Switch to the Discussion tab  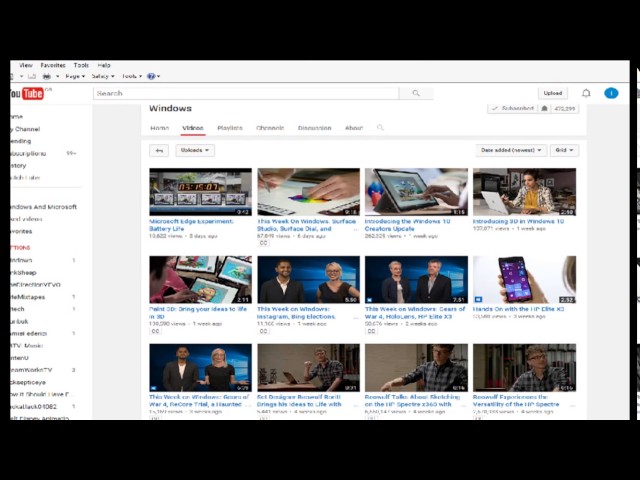coord(314,128)
